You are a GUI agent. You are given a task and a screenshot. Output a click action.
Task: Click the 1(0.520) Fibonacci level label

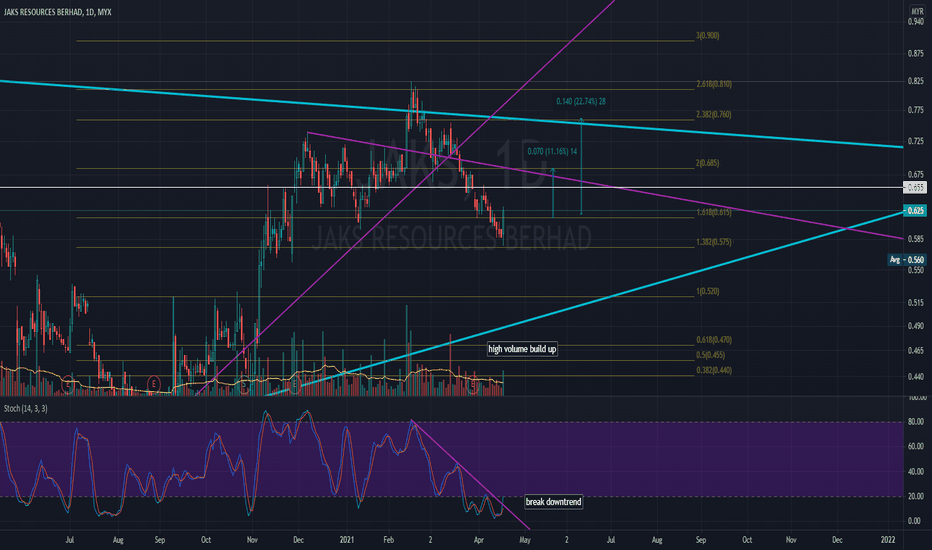pyautogui.click(x=707, y=291)
